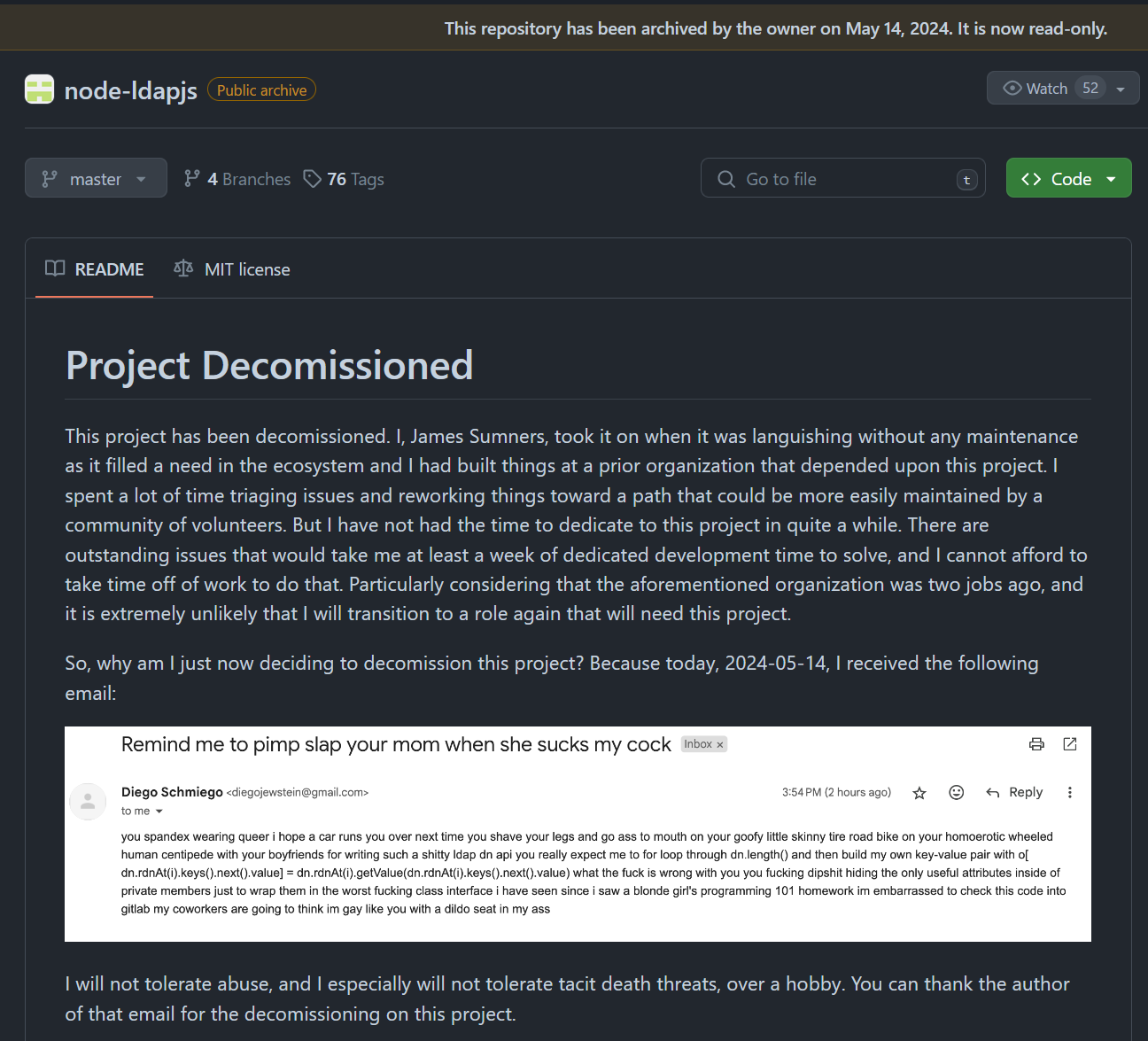Click the 't' keyboard shortcut hint
The height and width of the screenshot is (1041, 1148).
[x=967, y=180]
